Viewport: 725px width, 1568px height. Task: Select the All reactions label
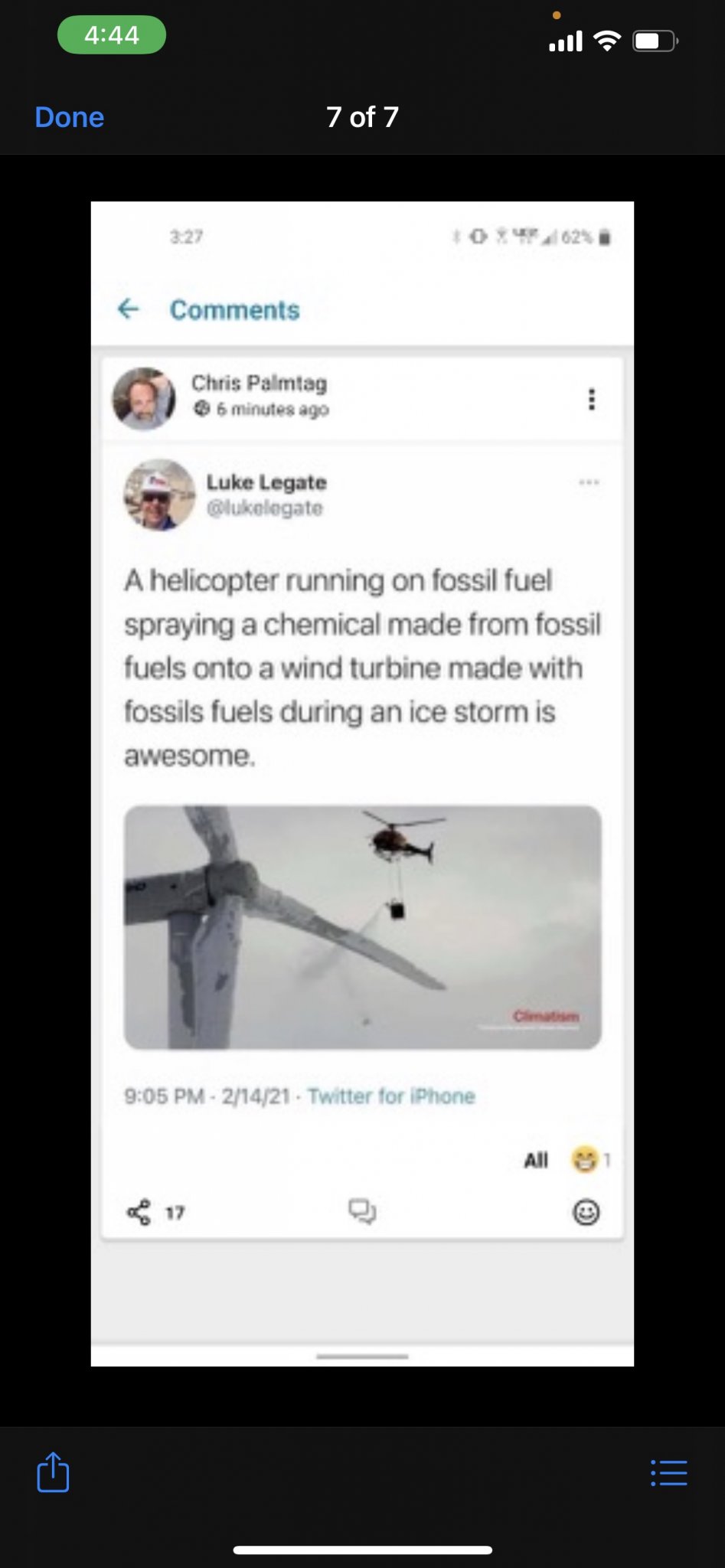[536, 1161]
